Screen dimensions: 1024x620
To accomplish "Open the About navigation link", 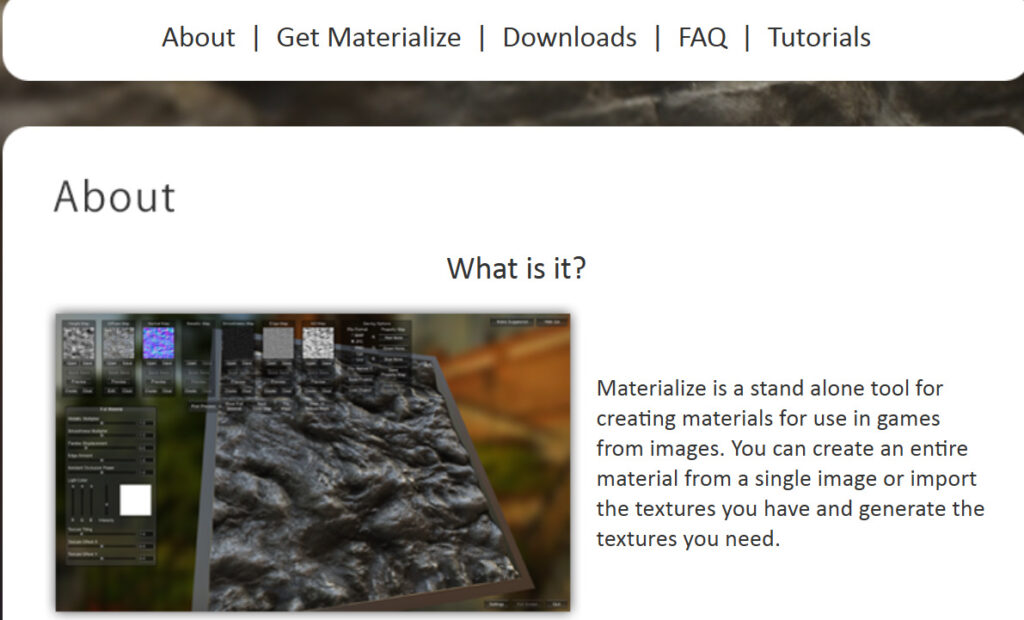I will tap(199, 37).
